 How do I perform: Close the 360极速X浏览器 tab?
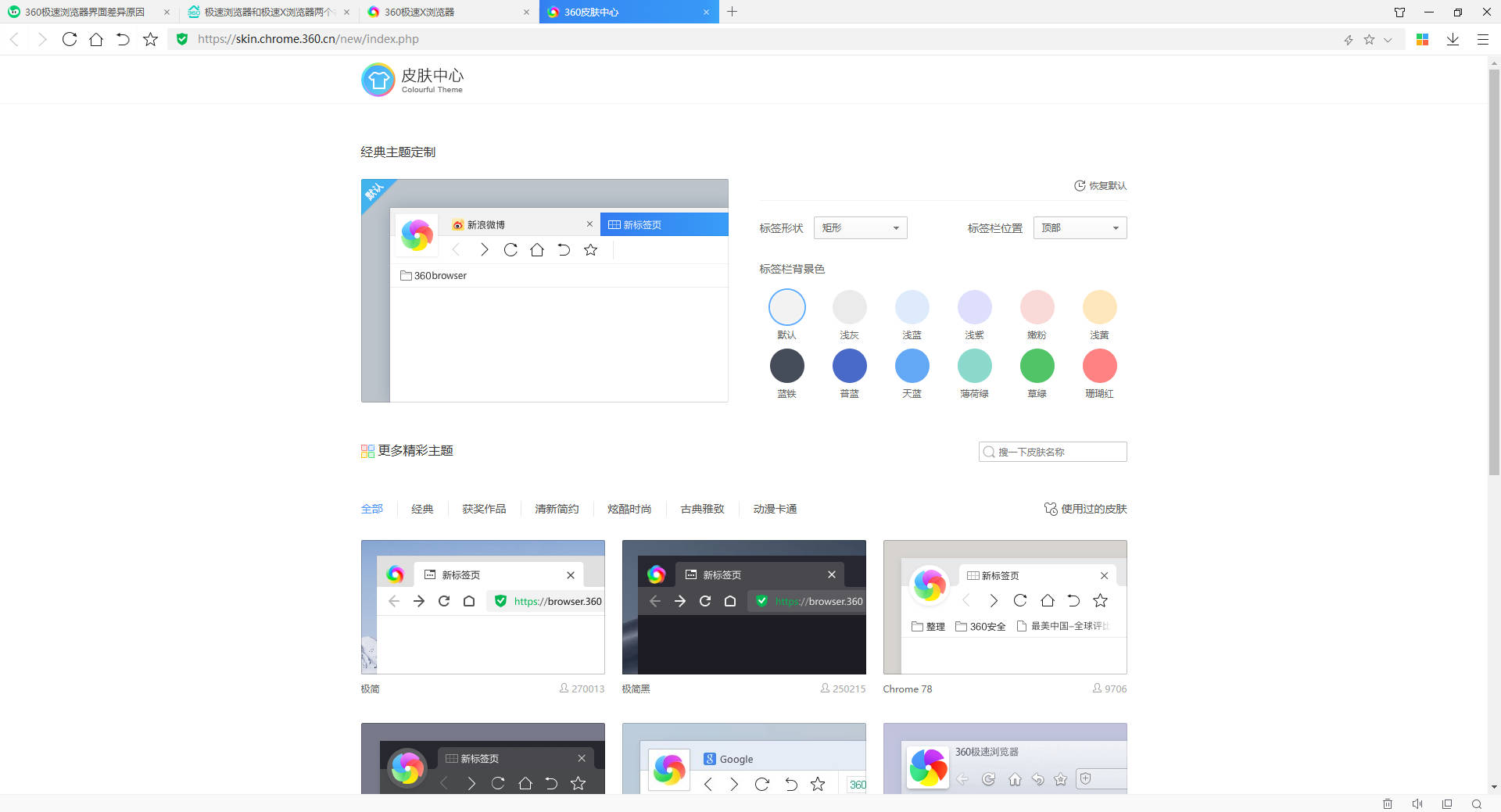(x=526, y=12)
